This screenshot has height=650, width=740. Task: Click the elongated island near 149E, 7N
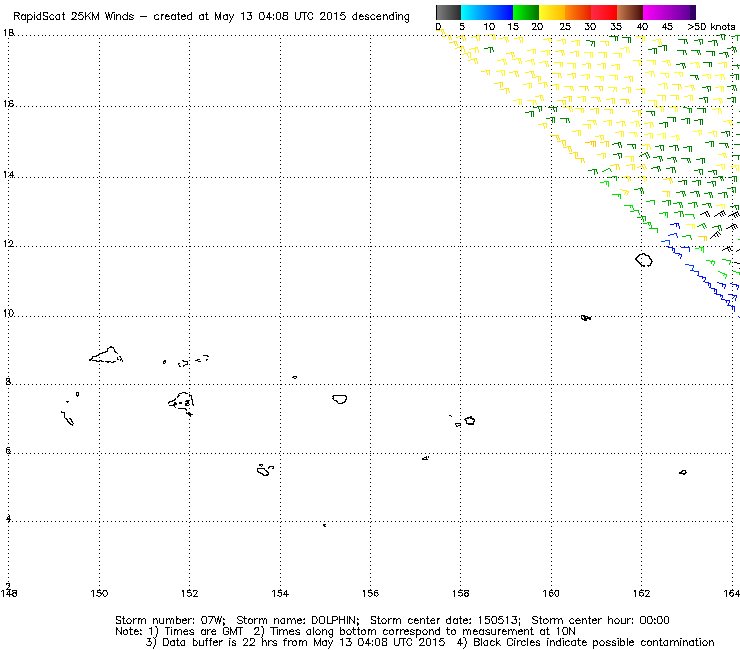67,418
